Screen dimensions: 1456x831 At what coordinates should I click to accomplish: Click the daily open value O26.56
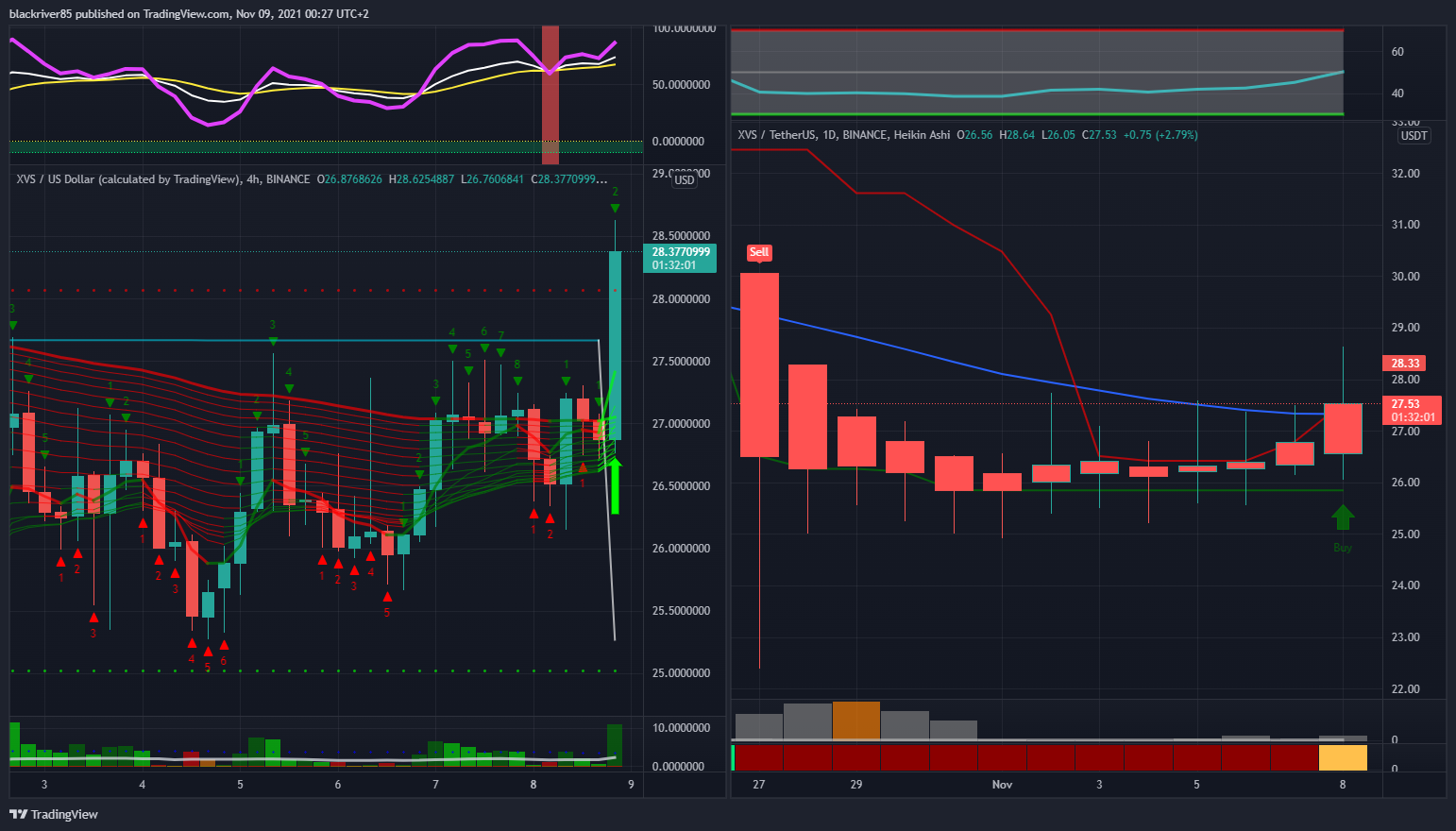tap(974, 135)
